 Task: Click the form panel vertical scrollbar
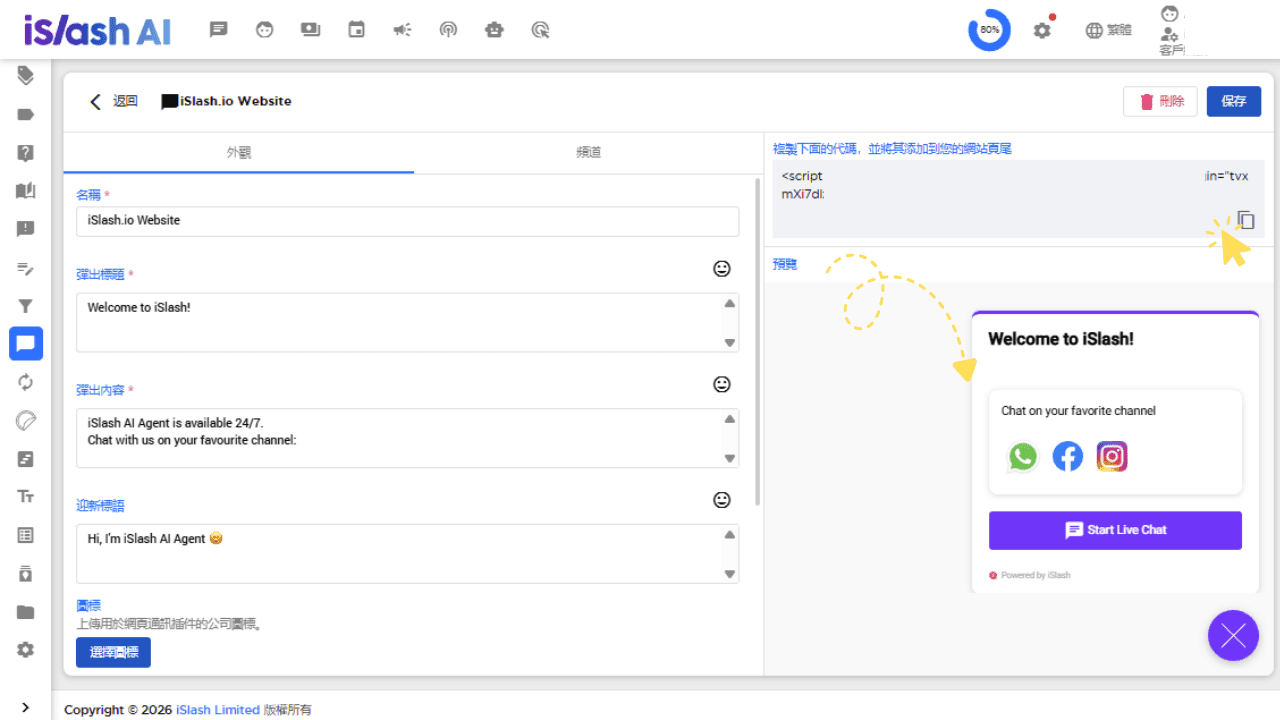tap(758, 340)
